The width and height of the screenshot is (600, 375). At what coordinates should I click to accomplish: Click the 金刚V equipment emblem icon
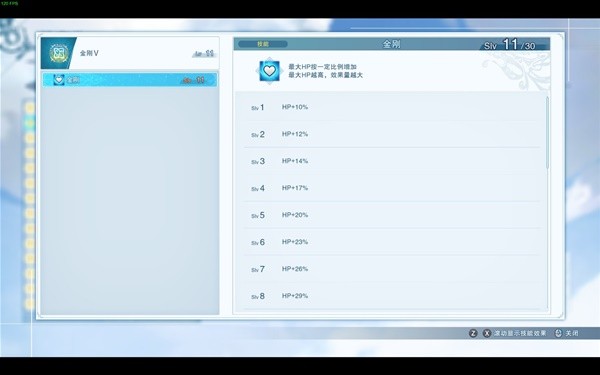(59, 53)
